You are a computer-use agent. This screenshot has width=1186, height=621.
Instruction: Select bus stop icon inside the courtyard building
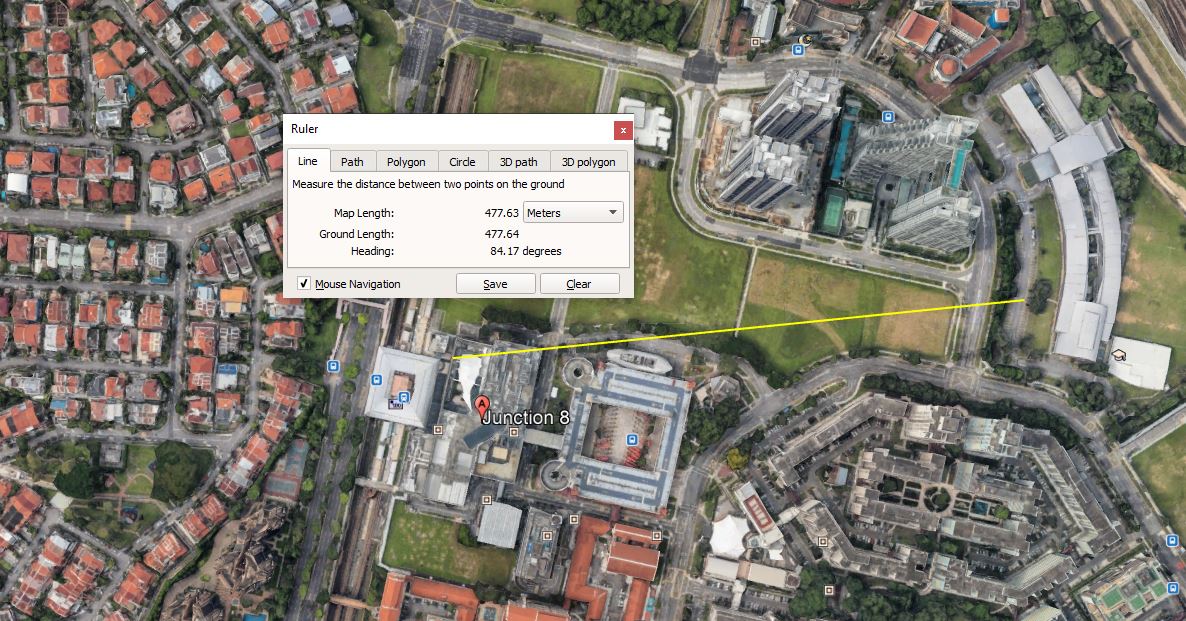pyautogui.click(x=632, y=439)
